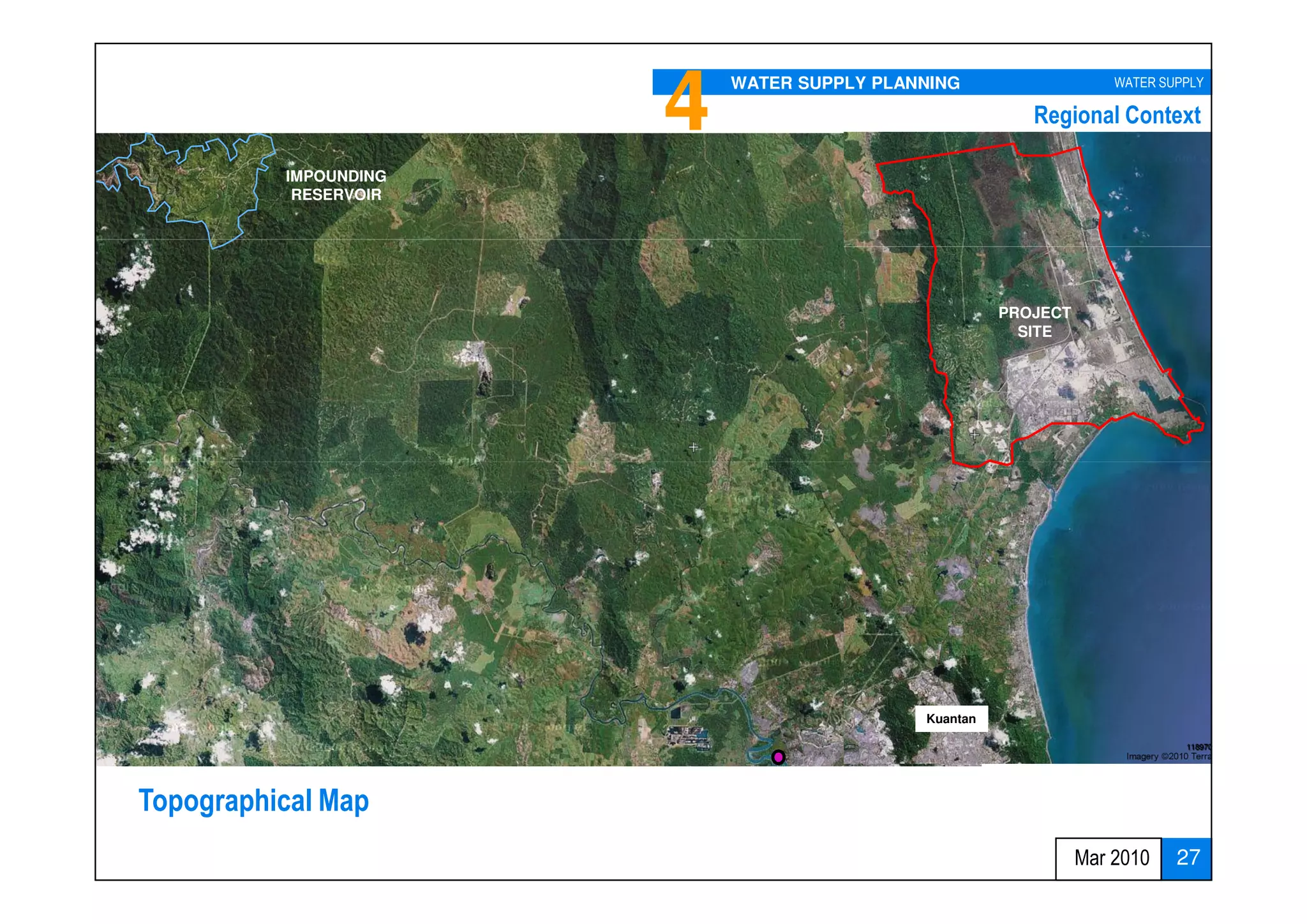Click the crosshair marker inside the project site

click(975, 435)
